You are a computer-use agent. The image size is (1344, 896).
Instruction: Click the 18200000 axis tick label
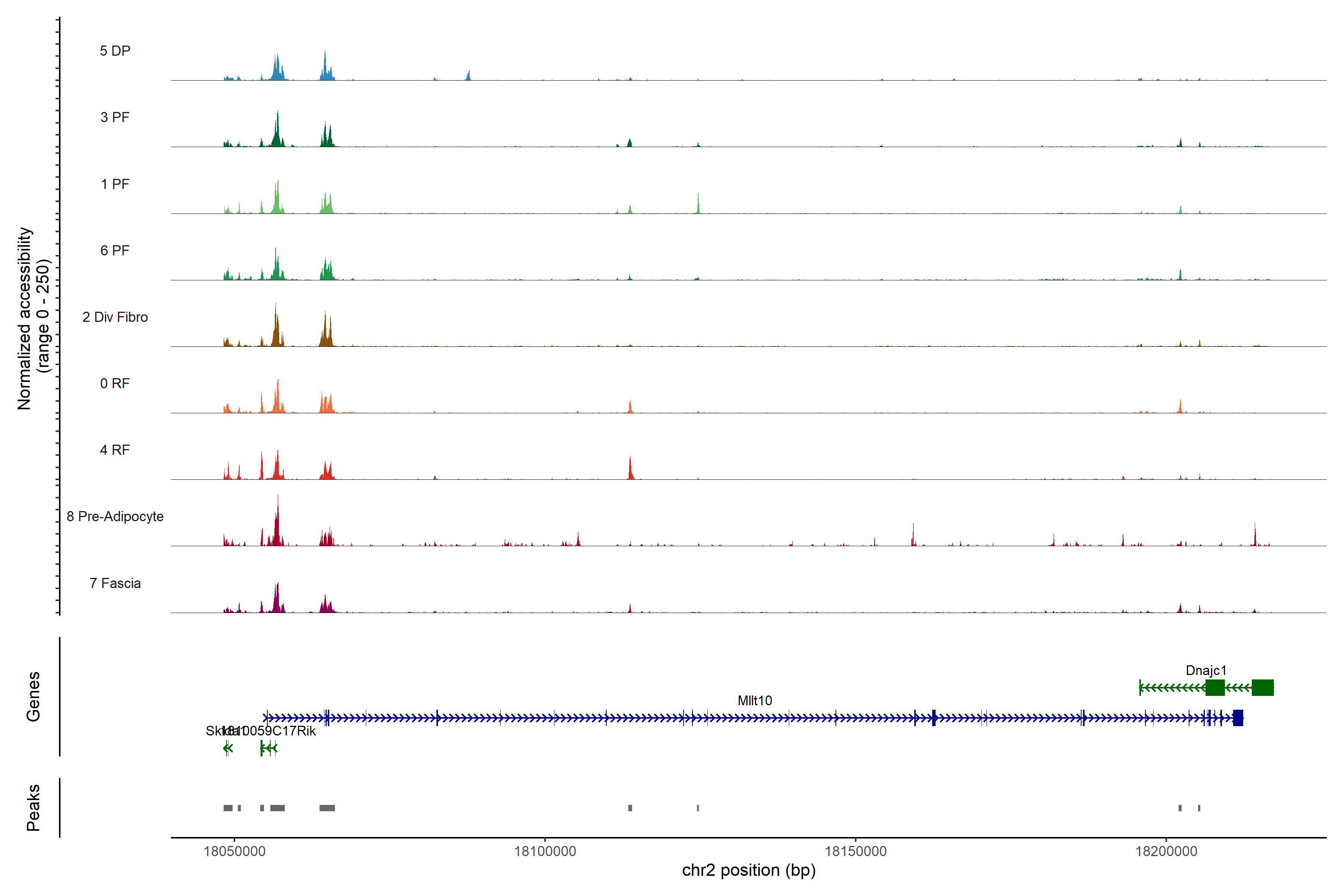coord(1166,852)
